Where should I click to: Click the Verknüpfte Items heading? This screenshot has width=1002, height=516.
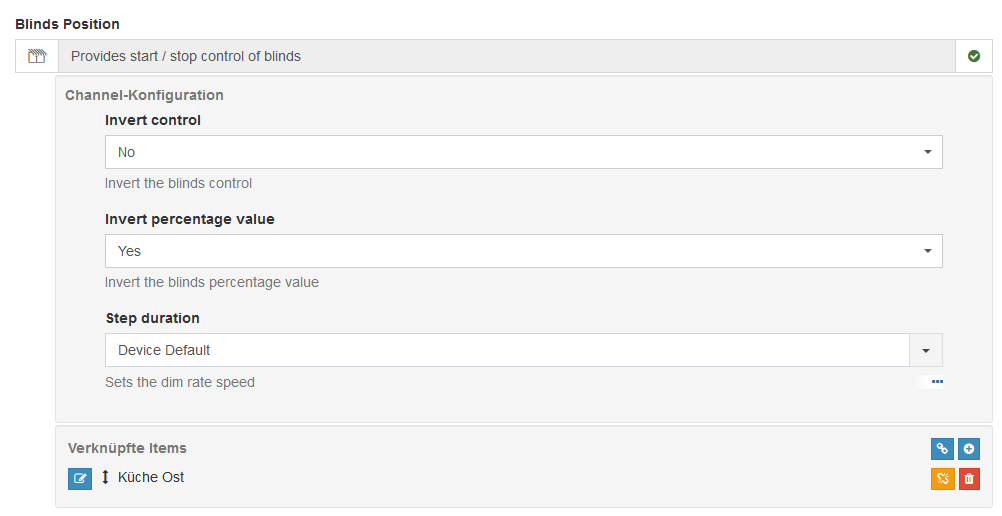coord(127,448)
